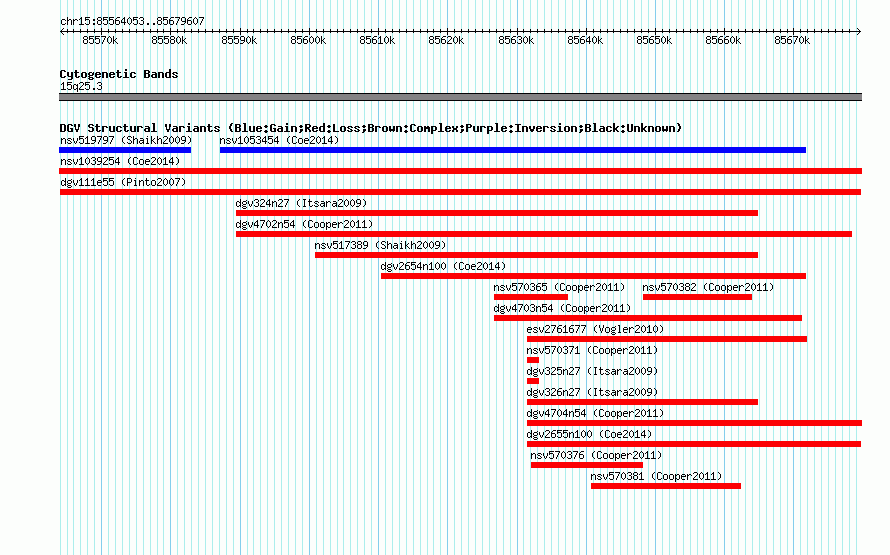Click the nsv570376 (Cooper2011) label

(x=596, y=455)
